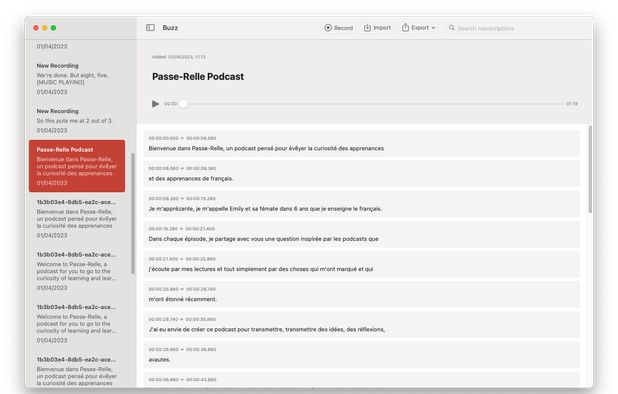
Task: Select segment 'm'ont étonné récemment.'
Action: (361, 294)
